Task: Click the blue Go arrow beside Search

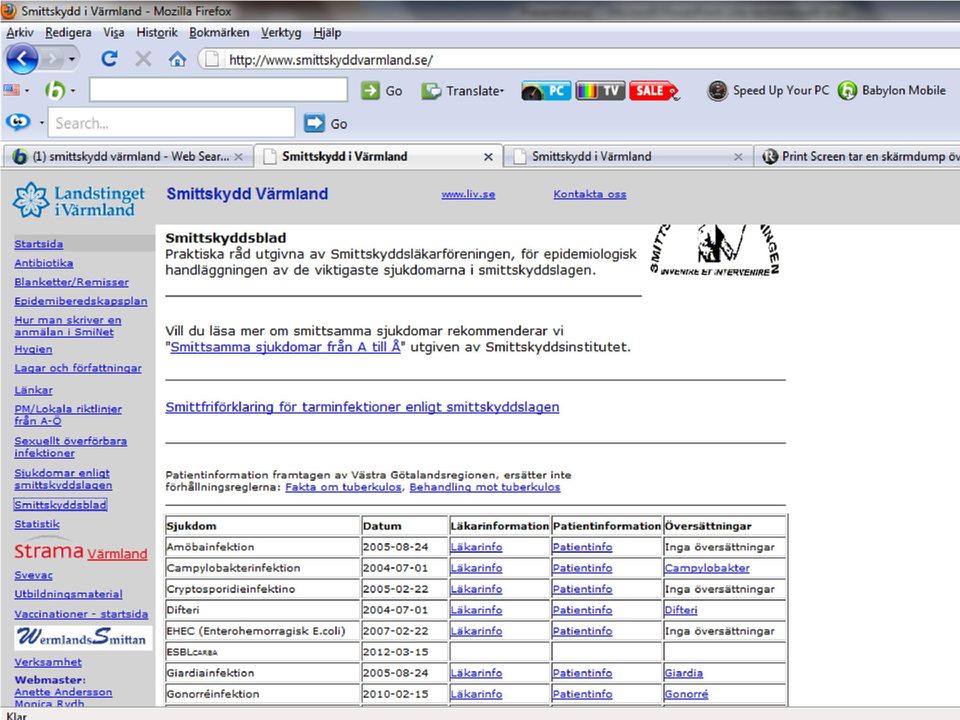Action: point(314,123)
